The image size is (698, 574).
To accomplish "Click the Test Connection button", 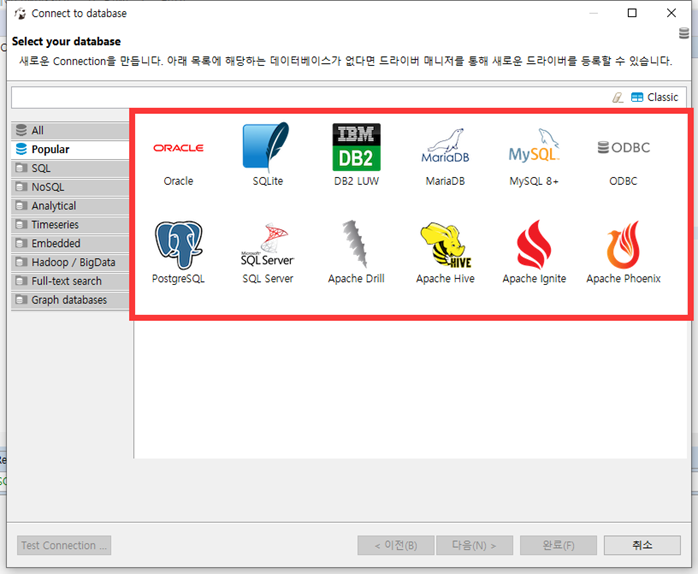I will [64, 545].
